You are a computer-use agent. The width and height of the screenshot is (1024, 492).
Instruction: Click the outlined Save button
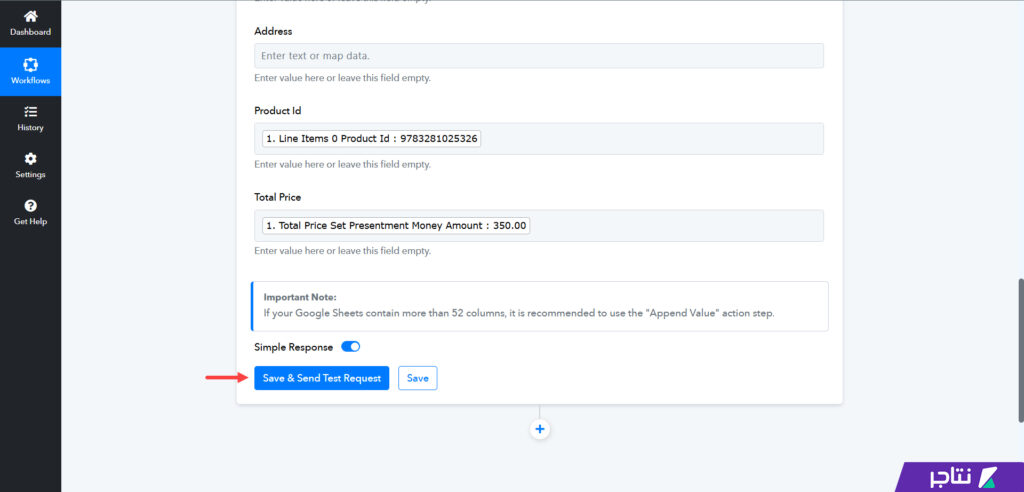point(418,378)
